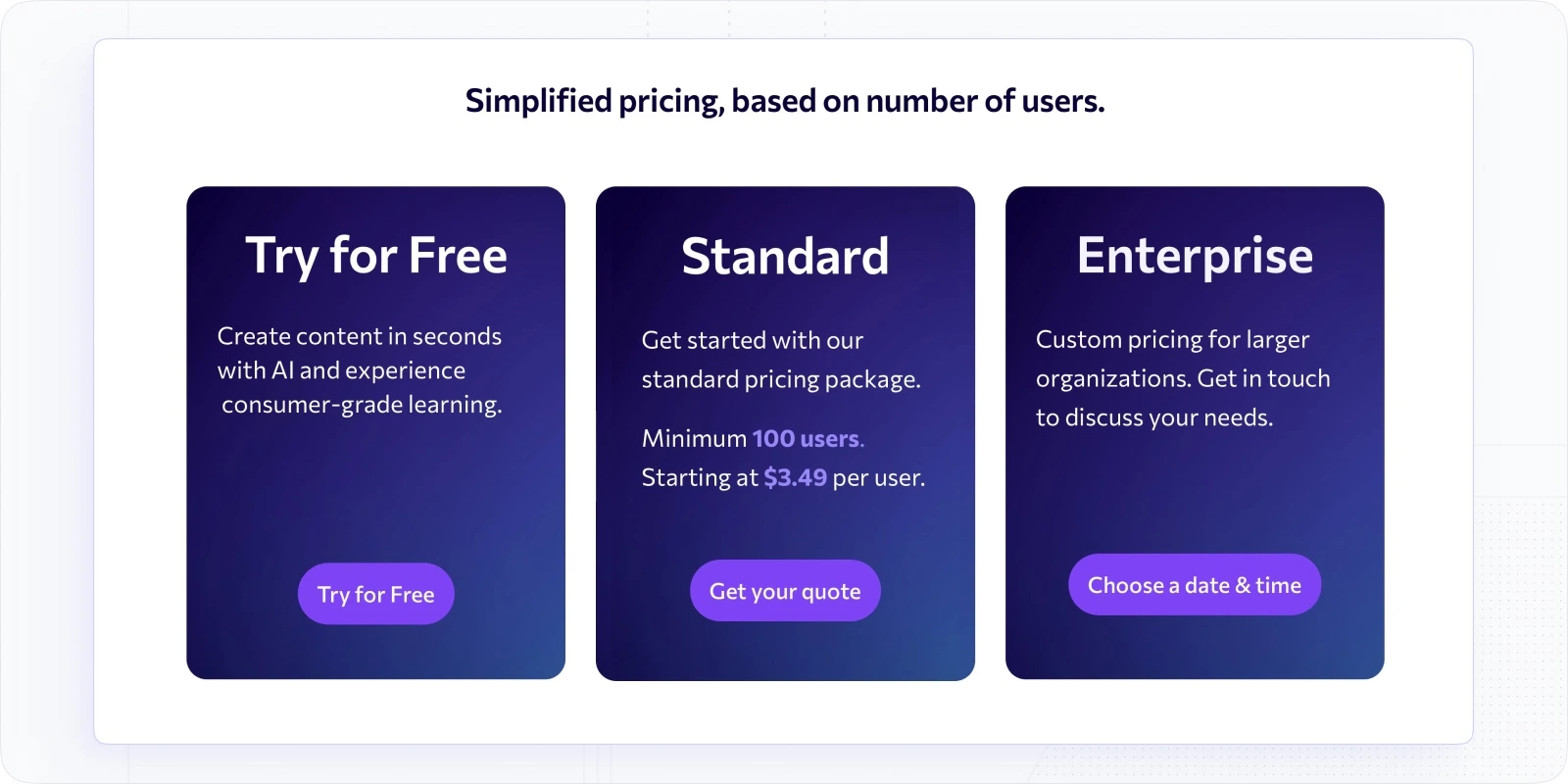
Task: Click the highlighted 100 users text
Action: 807,438
